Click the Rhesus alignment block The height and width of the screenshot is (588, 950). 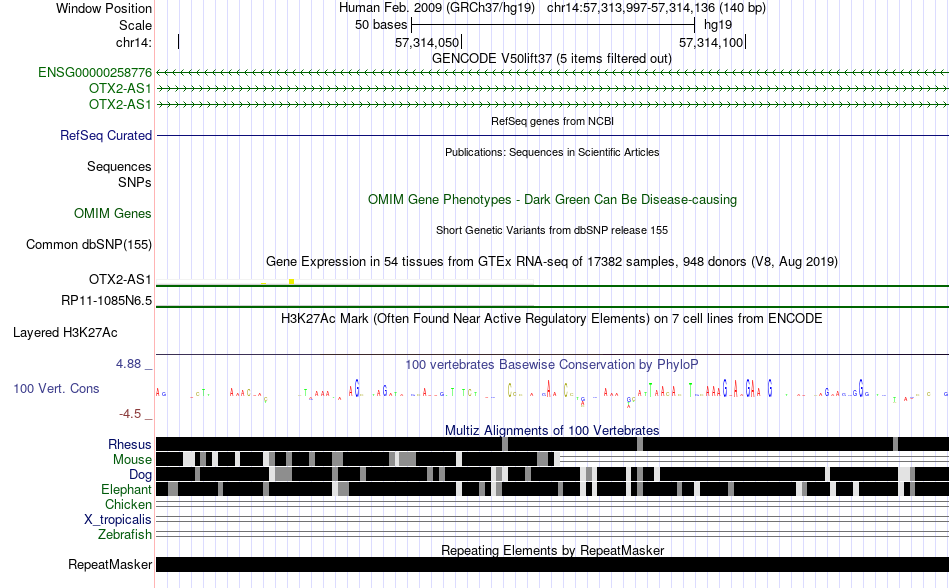(x=552, y=444)
